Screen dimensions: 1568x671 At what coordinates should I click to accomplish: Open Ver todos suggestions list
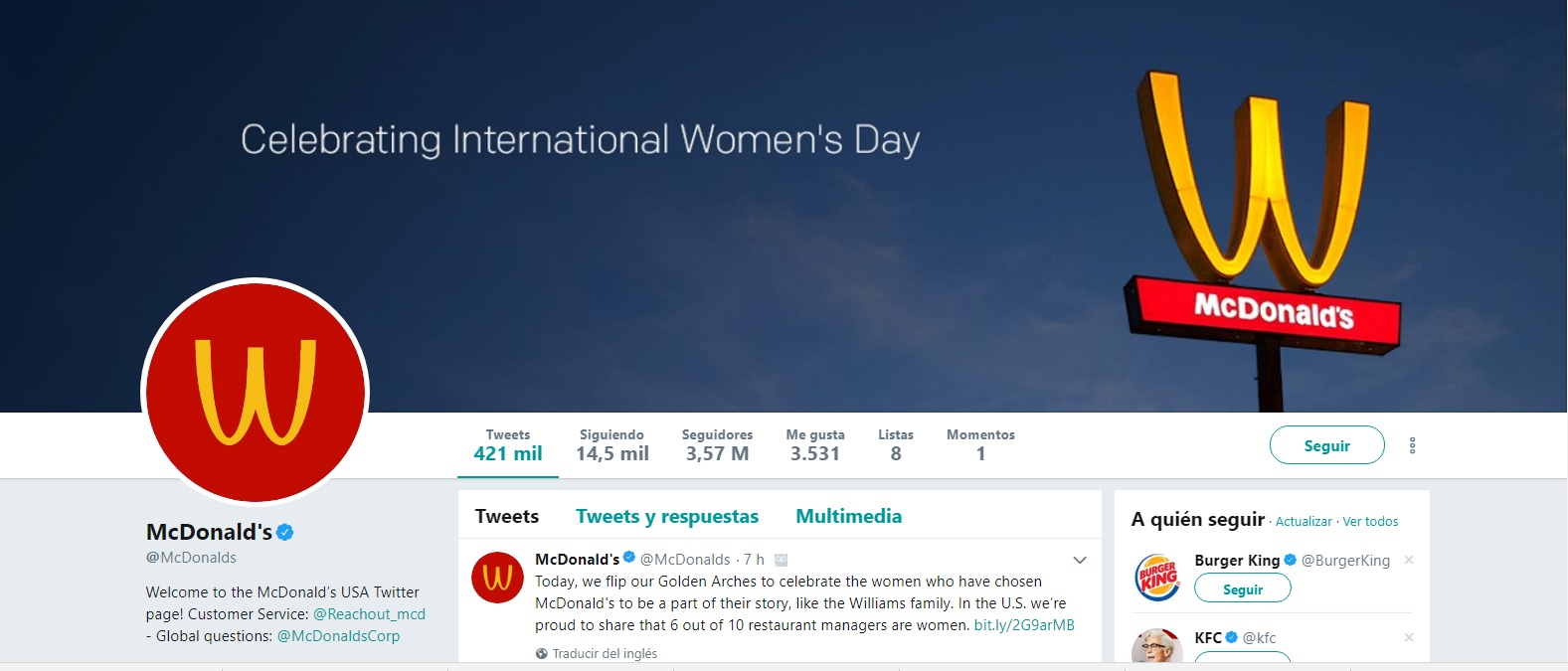click(x=1370, y=522)
